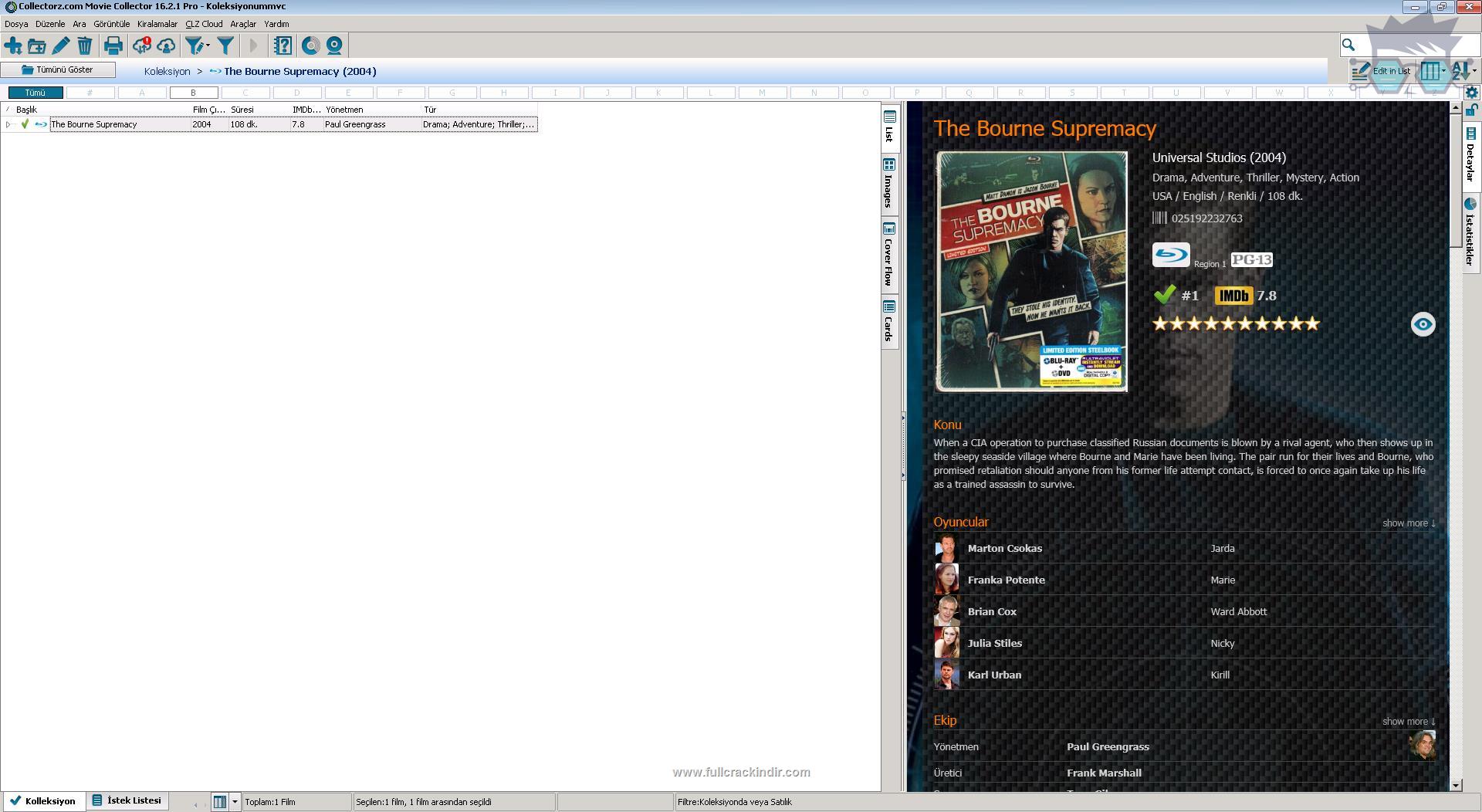
Task: Select the Tümü alphabet filter button
Action: [x=36, y=93]
